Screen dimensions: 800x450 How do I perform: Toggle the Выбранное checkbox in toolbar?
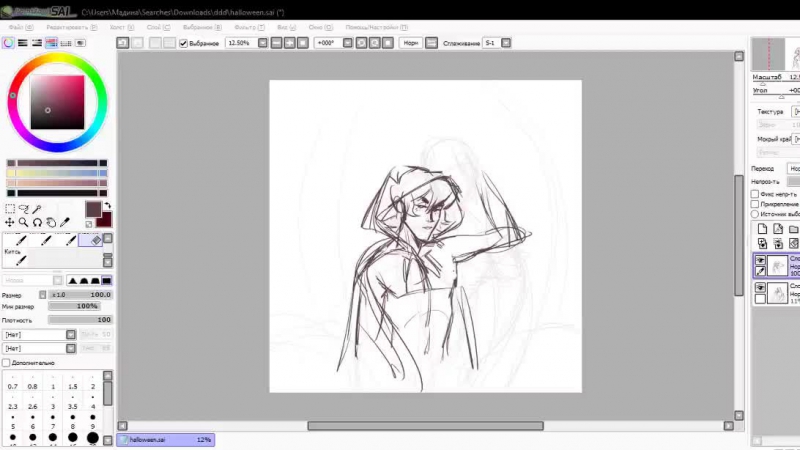pos(183,43)
